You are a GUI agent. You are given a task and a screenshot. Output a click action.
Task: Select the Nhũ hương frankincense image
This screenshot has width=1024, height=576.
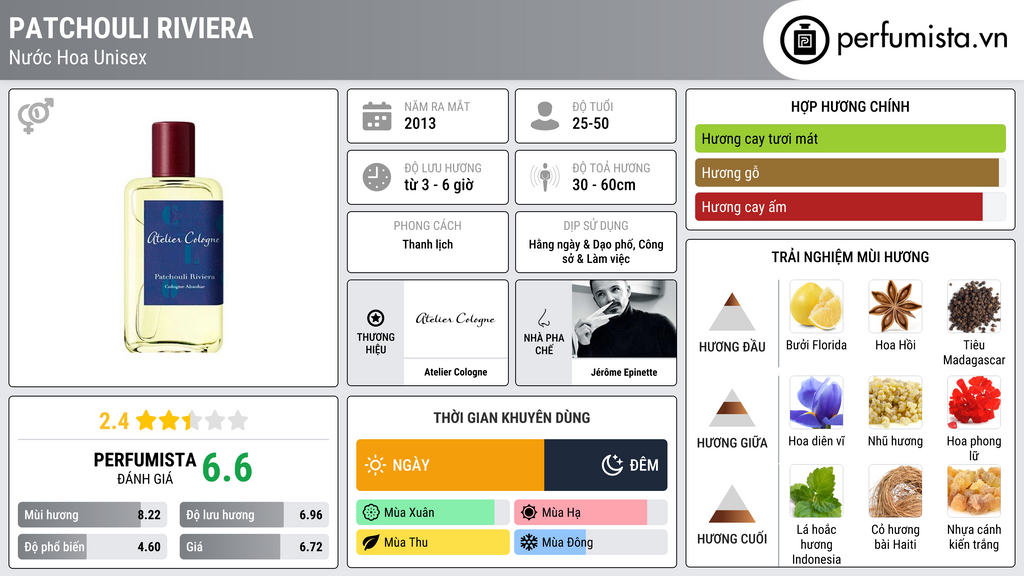(x=895, y=402)
